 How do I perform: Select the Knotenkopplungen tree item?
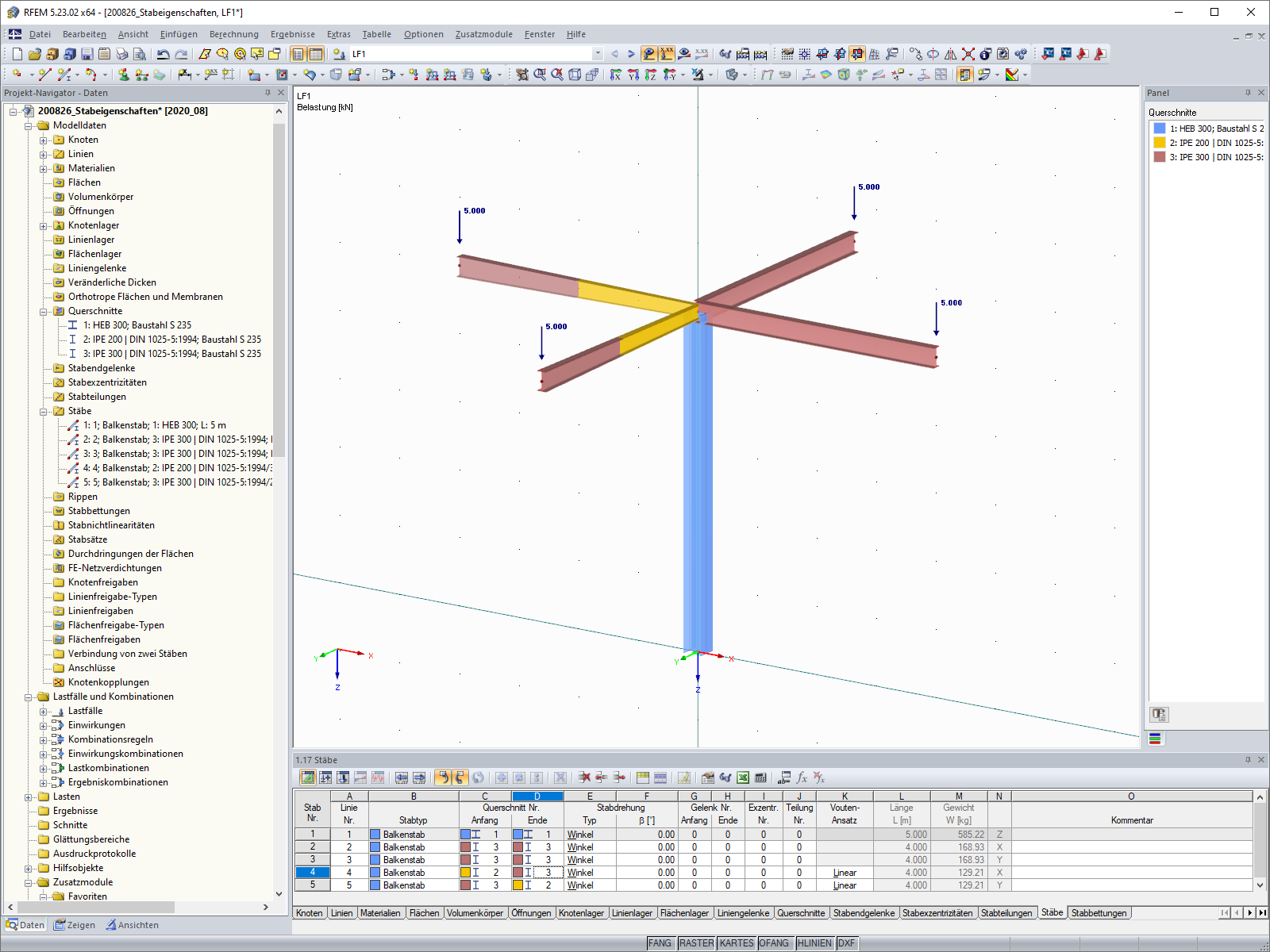pos(109,682)
